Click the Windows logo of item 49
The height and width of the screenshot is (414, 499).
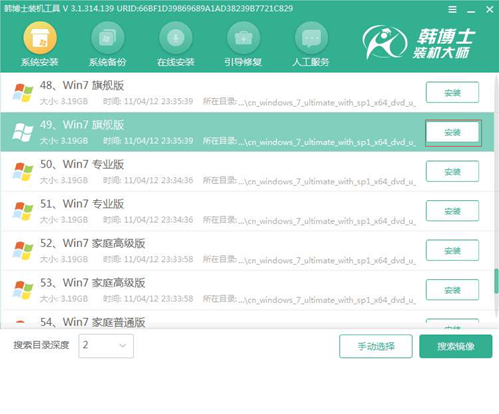[x=23, y=132]
